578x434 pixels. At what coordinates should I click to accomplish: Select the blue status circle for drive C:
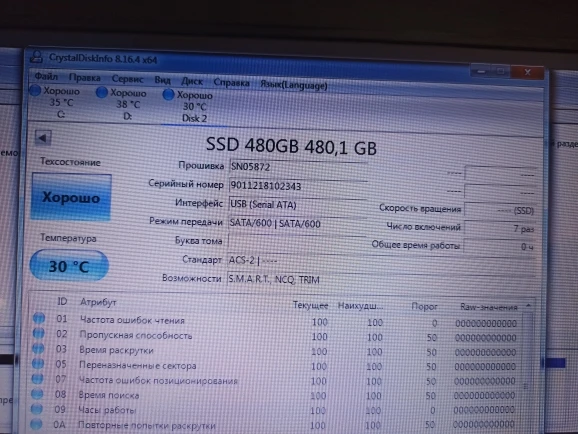[x=35, y=90]
